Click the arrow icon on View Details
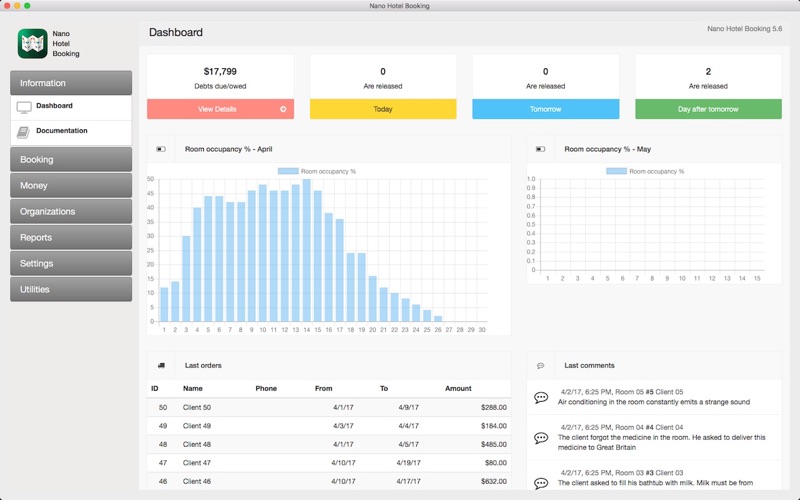The height and width of the screenshot is (500, 800). coord(283,109)
